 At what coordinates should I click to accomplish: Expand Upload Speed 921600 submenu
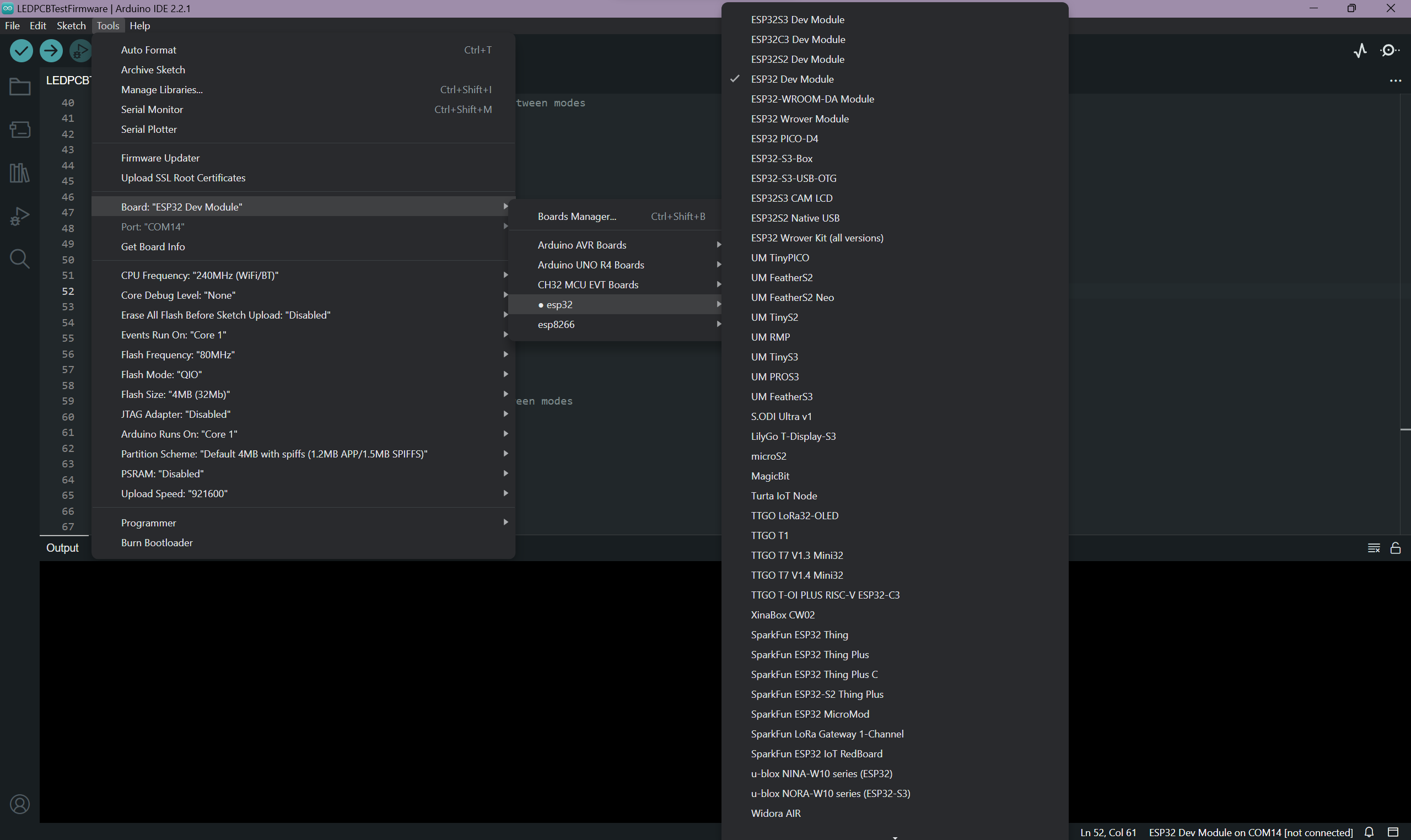tap(303, 494)
